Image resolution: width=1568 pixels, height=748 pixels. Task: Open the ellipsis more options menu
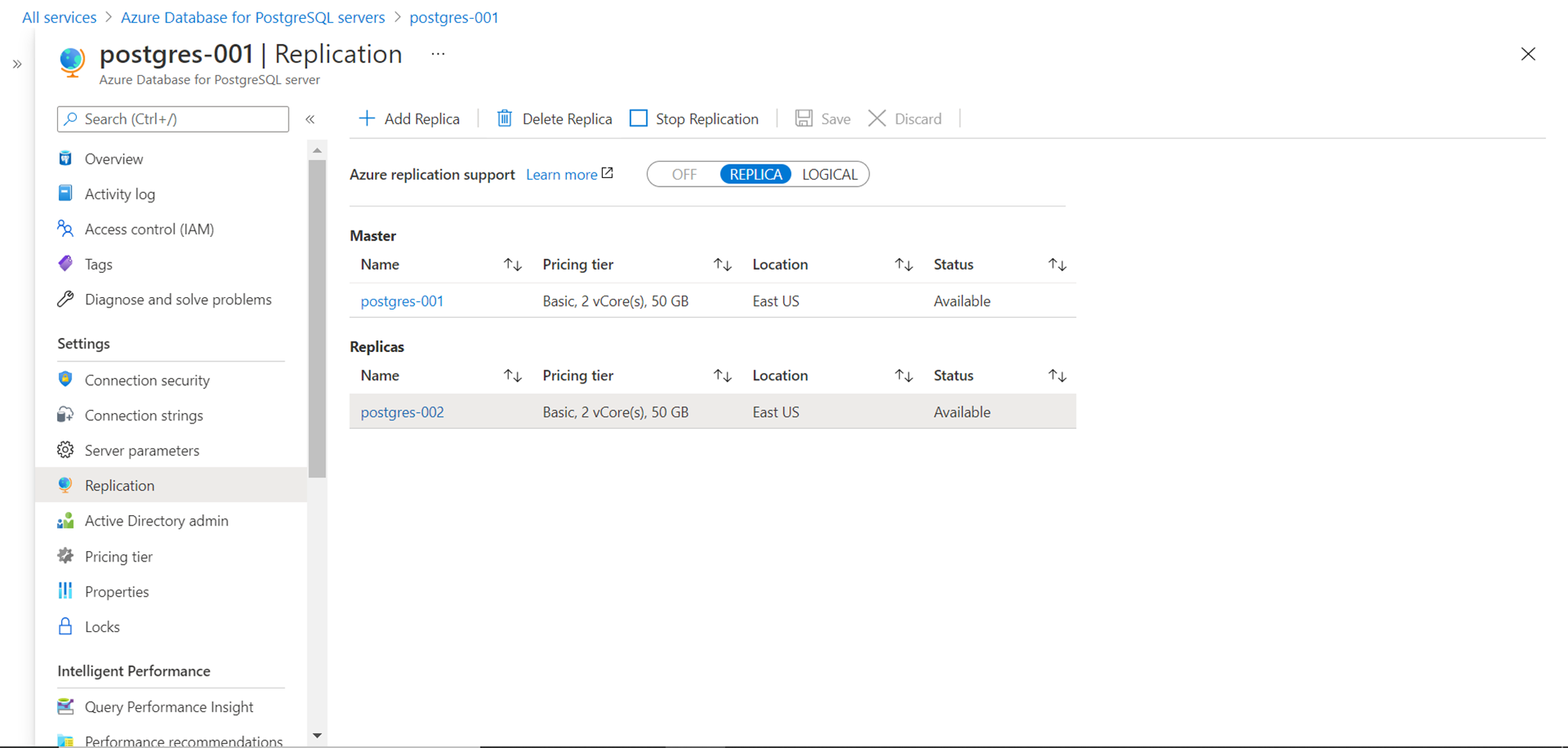(x=438, y=54)
